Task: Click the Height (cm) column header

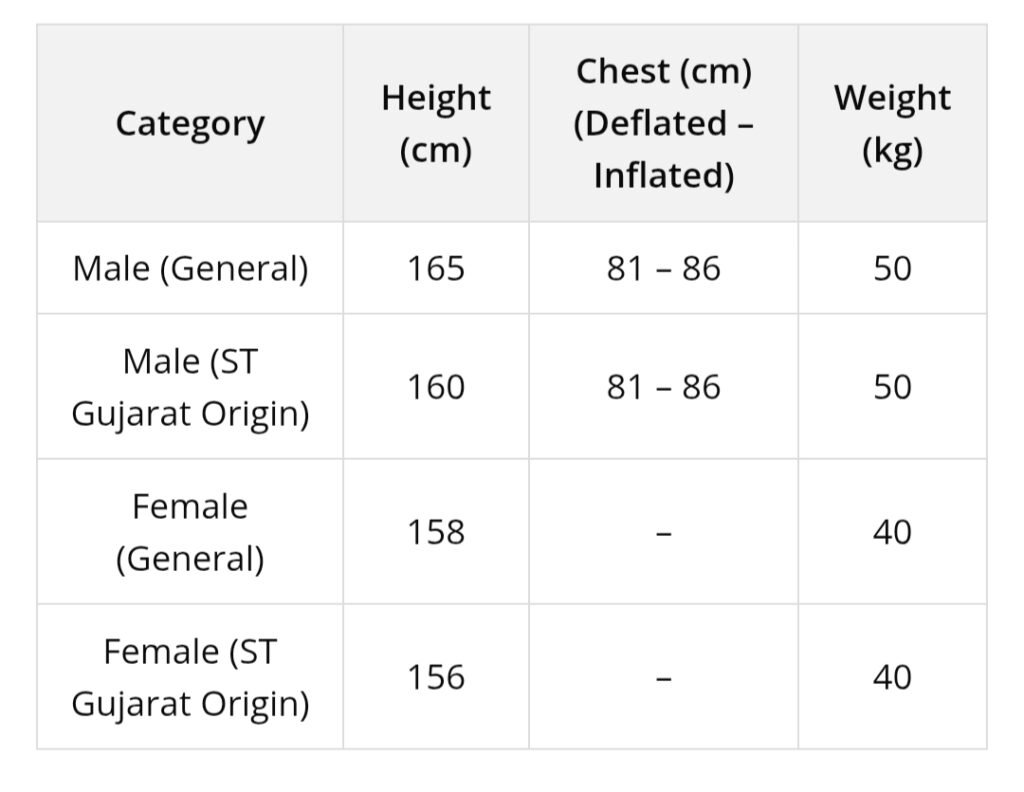Action: tap(436, 124)
